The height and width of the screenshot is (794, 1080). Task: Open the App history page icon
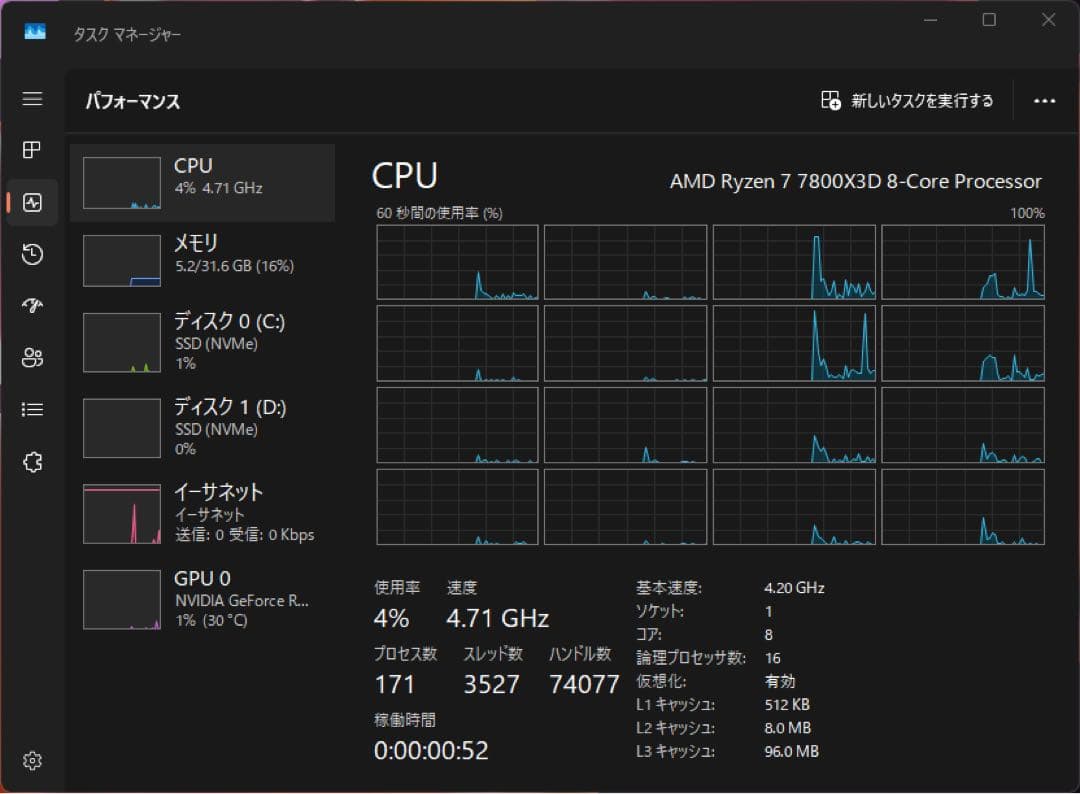point(32,255)
